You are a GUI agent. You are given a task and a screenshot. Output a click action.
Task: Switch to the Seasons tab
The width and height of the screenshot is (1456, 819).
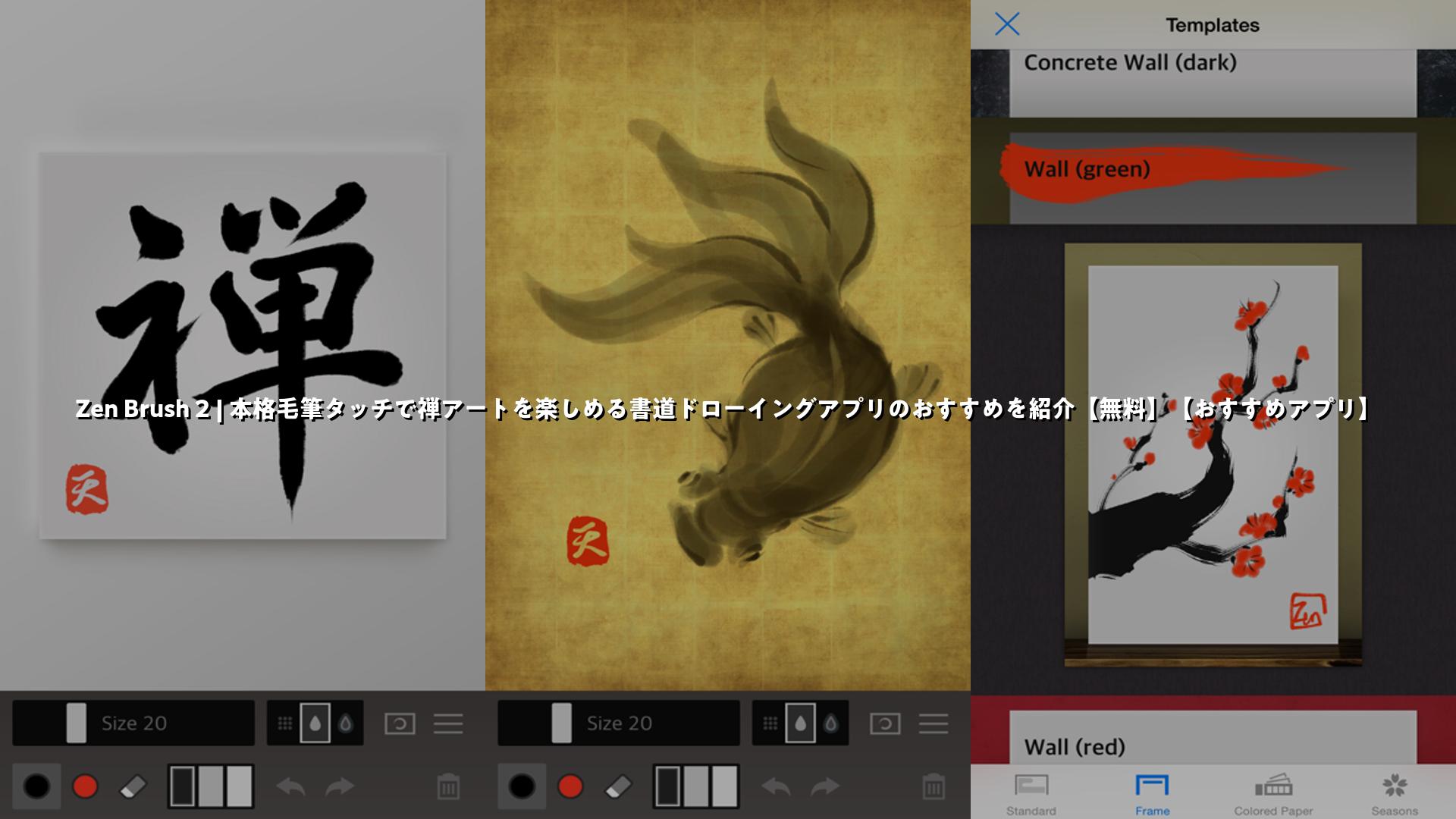click(x=1395, y=794)
